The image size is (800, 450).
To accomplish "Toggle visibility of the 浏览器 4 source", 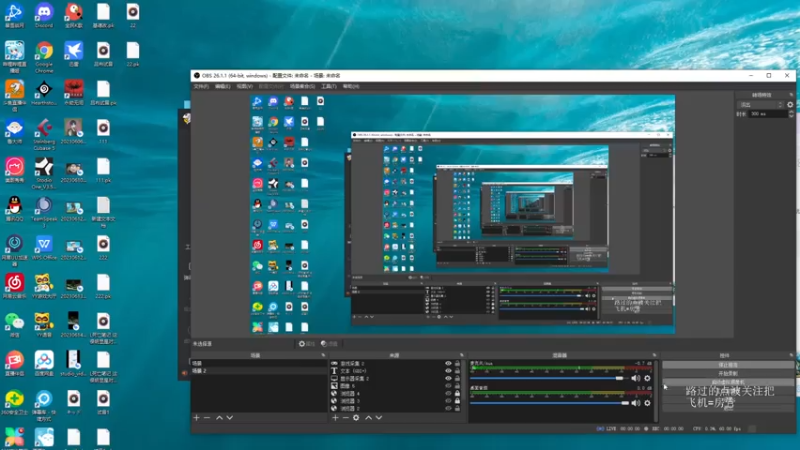I will 448,393.
